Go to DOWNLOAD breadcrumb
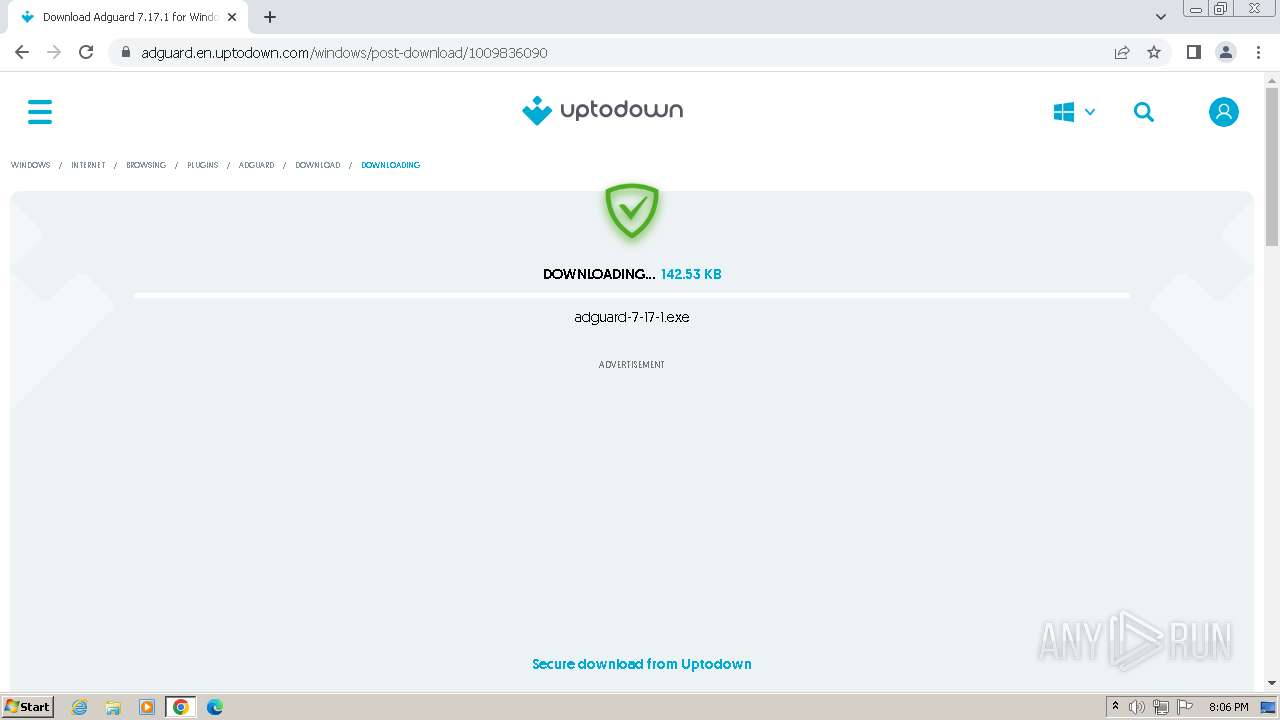 tap(317, 165)
